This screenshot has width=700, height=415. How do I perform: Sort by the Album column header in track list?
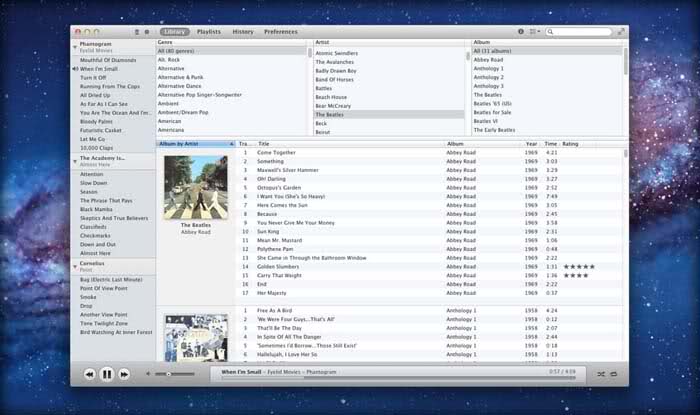click(x=455, y=144)
